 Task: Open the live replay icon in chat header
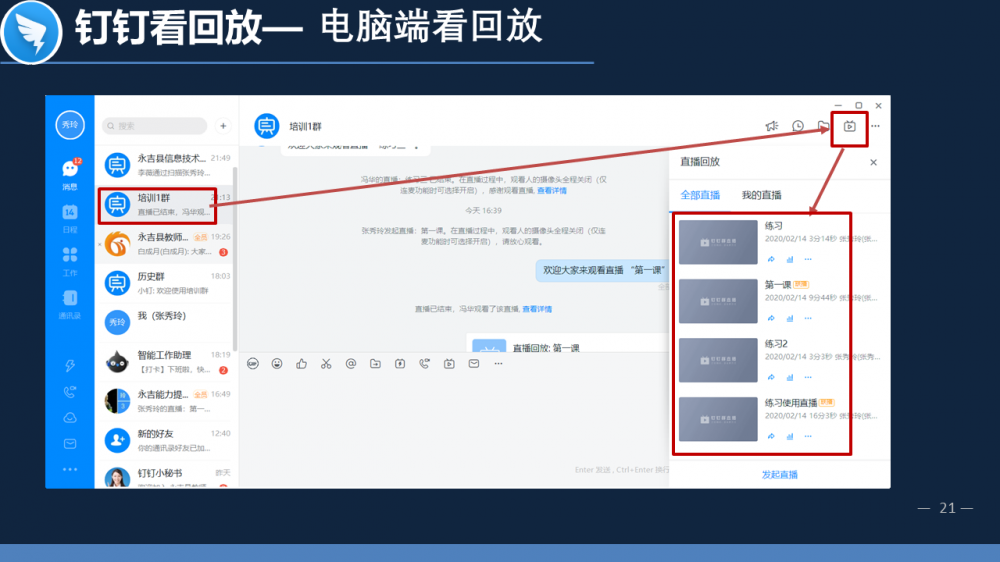tap(849, 126)
